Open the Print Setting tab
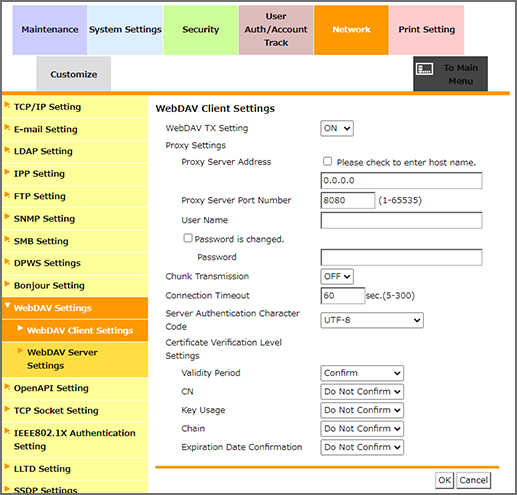The width and height of the screenshot is (517, 495). click(427, 30)
